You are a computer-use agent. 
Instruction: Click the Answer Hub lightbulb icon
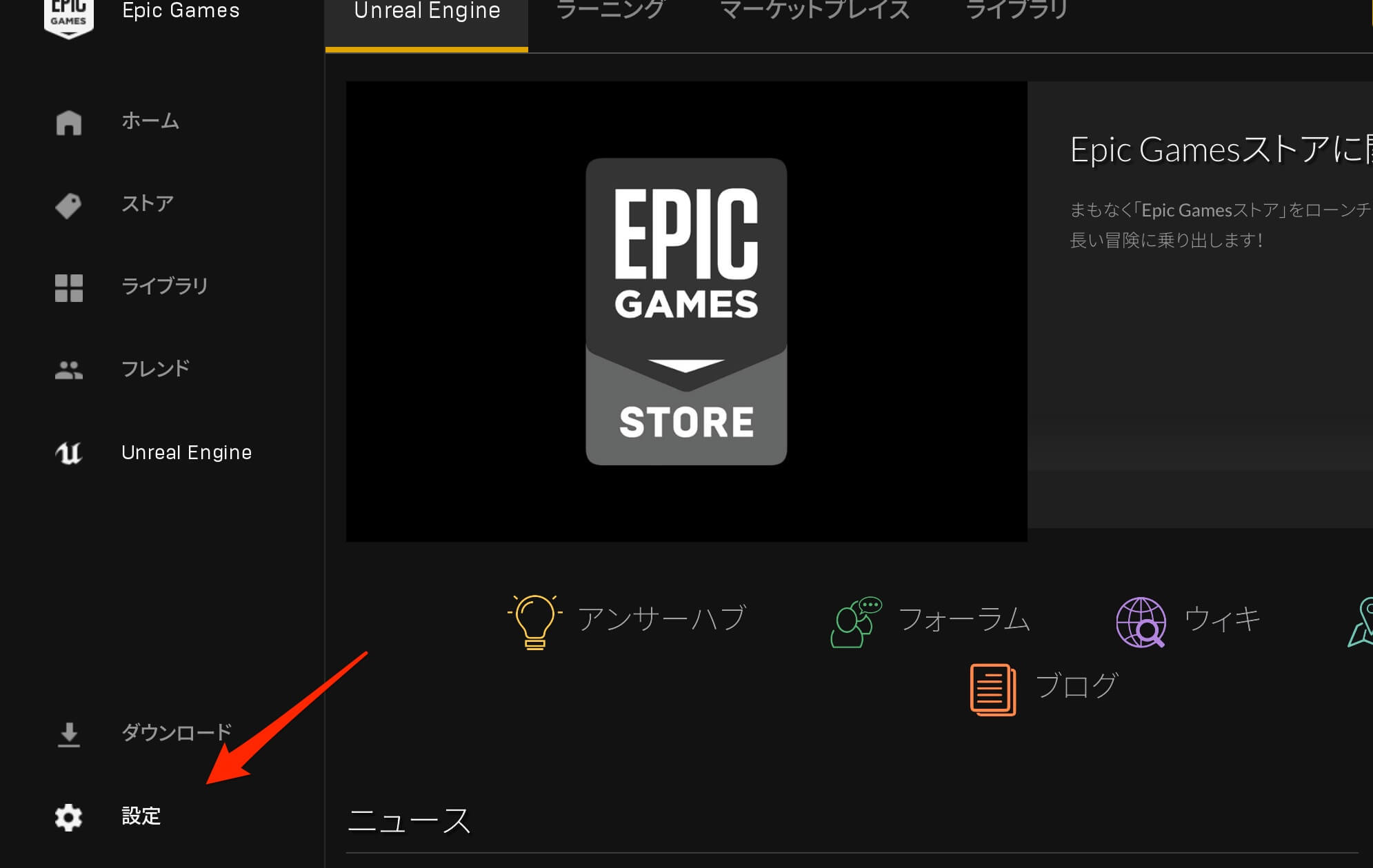tap(535, 617)
